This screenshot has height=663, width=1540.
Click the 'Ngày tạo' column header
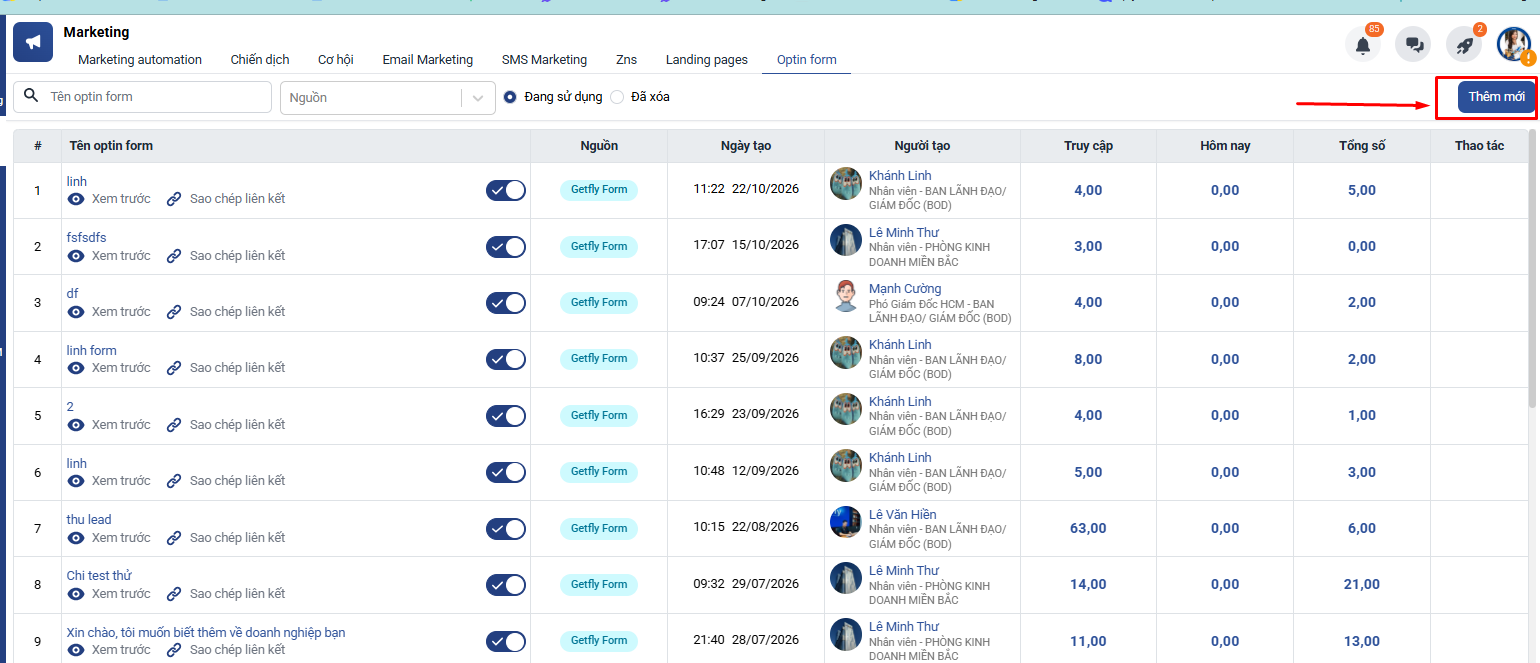[746, 146]
